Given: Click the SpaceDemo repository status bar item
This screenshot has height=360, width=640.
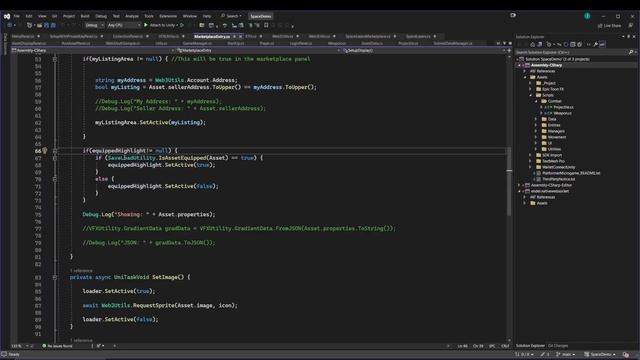Looking at the screenshot, I should [x=600, y=354].
